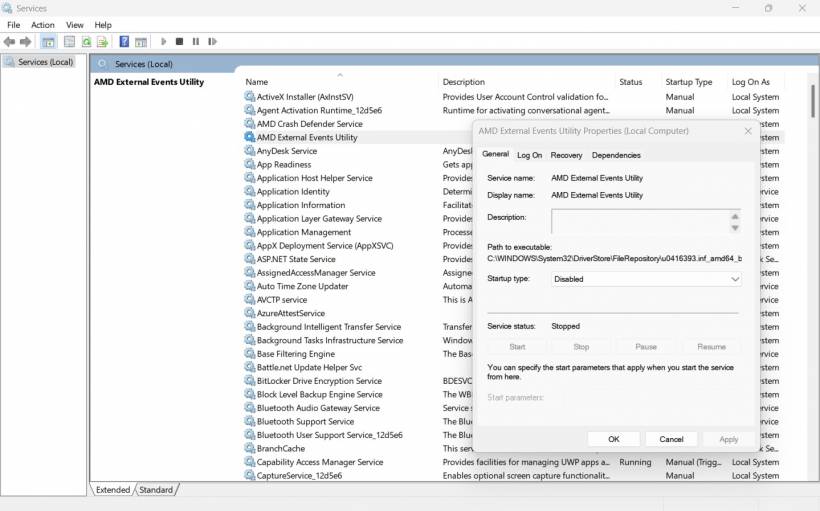Click gear icon of ActiveX Installer service
The width and height of the screenshot is (820, 511).
point(249,96)
